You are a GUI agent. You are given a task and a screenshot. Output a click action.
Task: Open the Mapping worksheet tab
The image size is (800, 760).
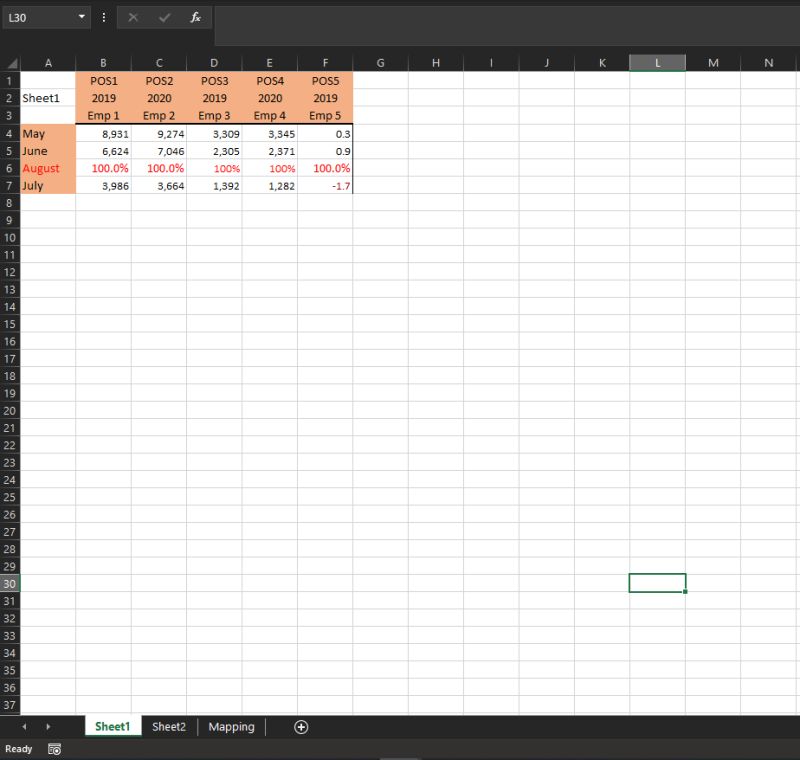click(231, 727)
